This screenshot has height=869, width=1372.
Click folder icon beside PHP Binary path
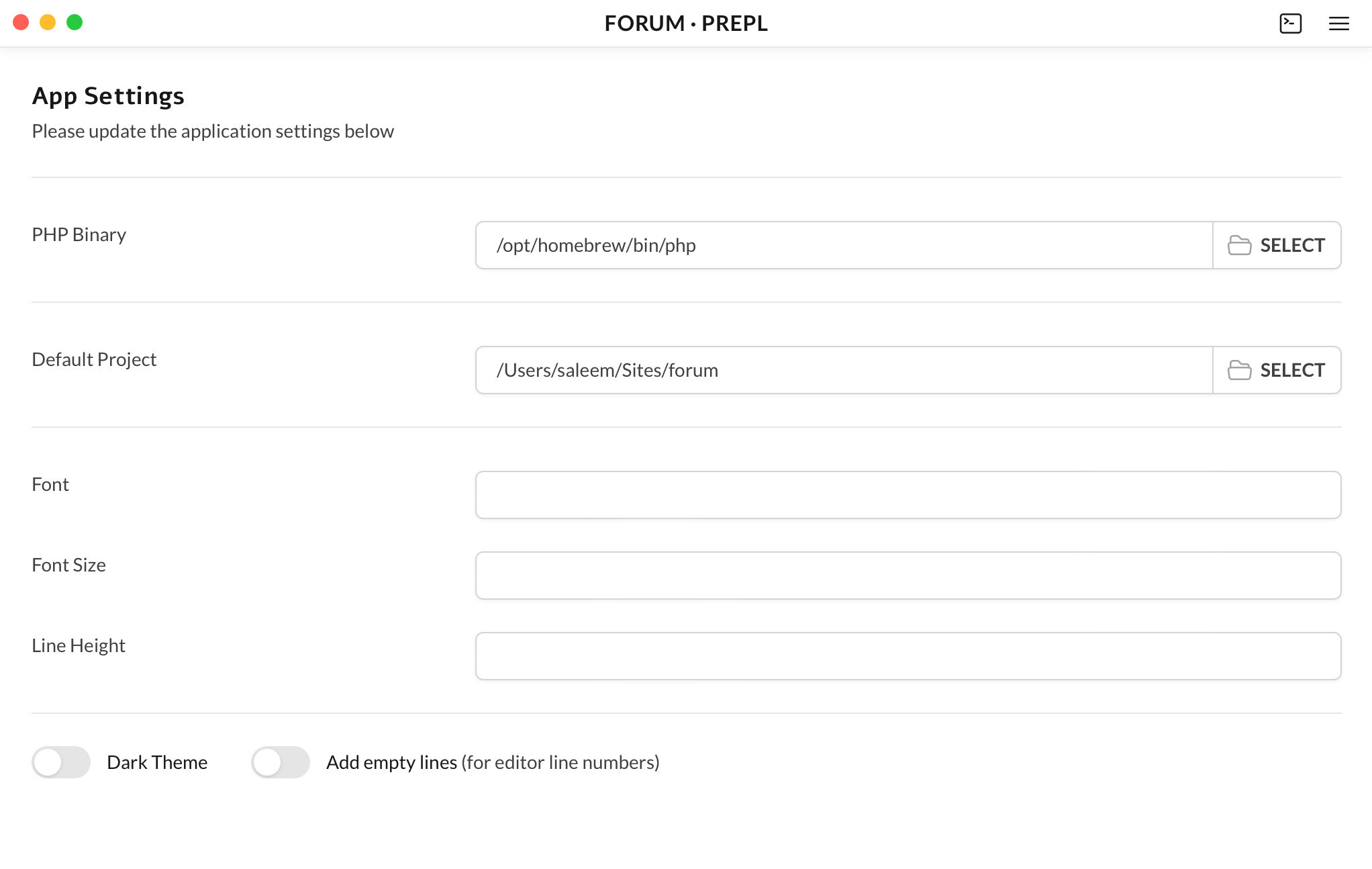click(x=1239, y=245)
